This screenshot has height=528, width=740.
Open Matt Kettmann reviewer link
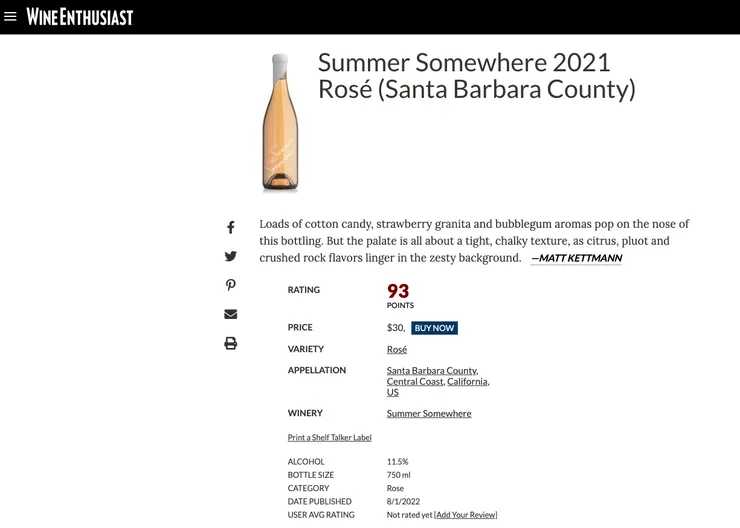tap(576, 258)
